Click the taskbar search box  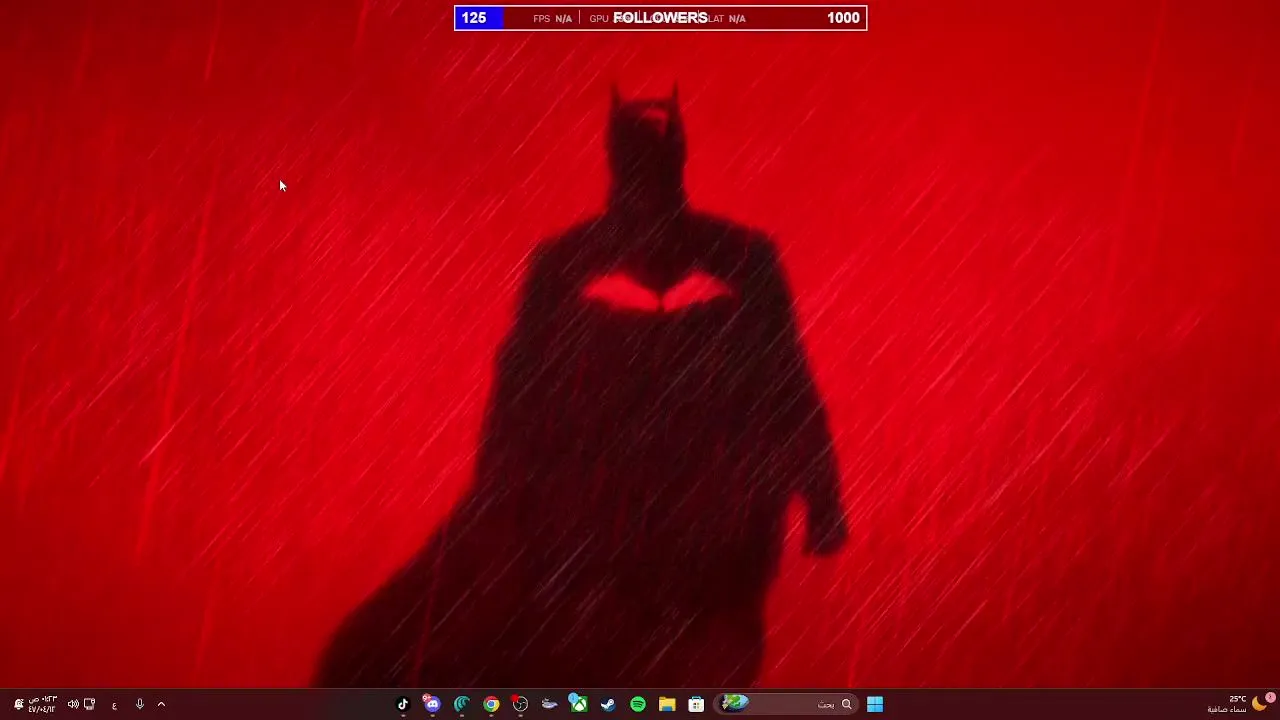coord(788,704)
